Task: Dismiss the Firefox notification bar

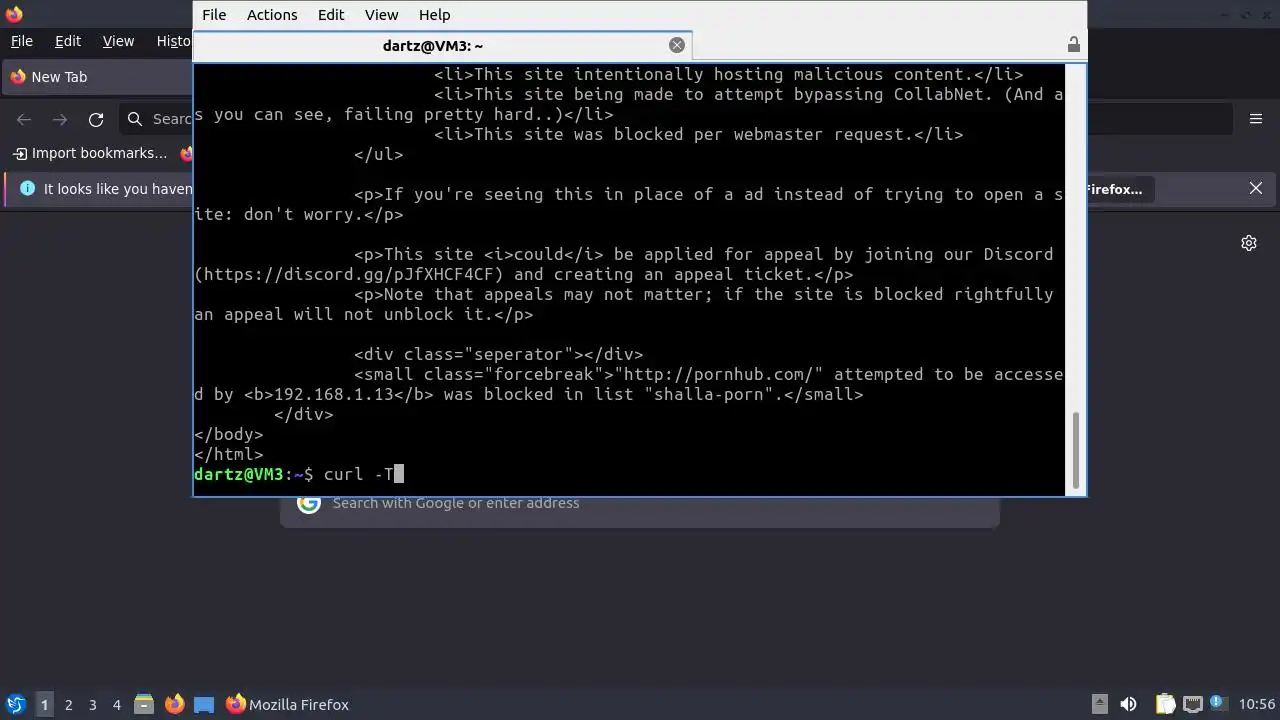Action: [1256, 188]
